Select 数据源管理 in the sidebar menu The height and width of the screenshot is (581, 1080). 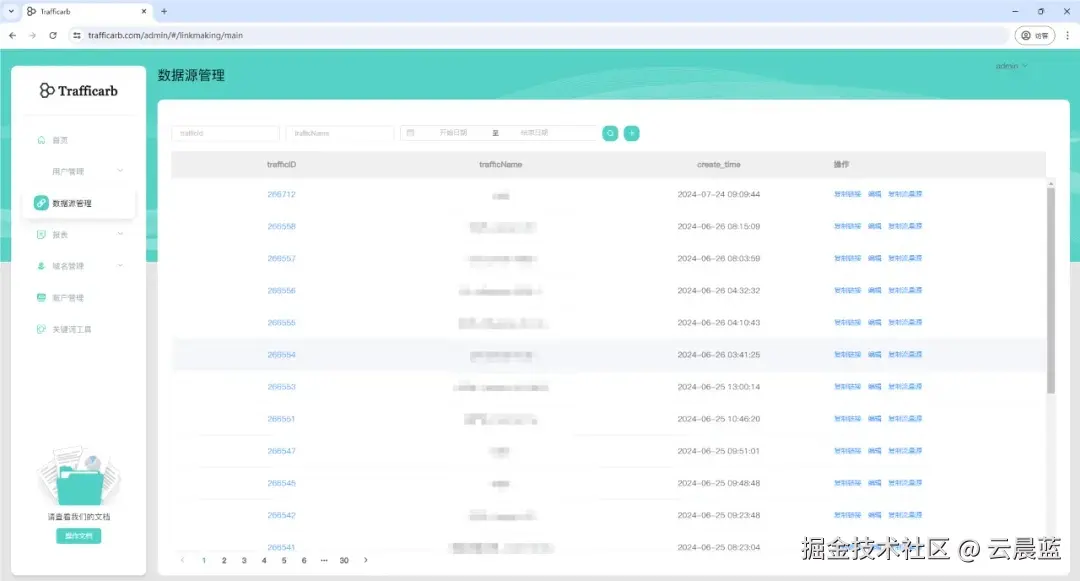[72, 204]
